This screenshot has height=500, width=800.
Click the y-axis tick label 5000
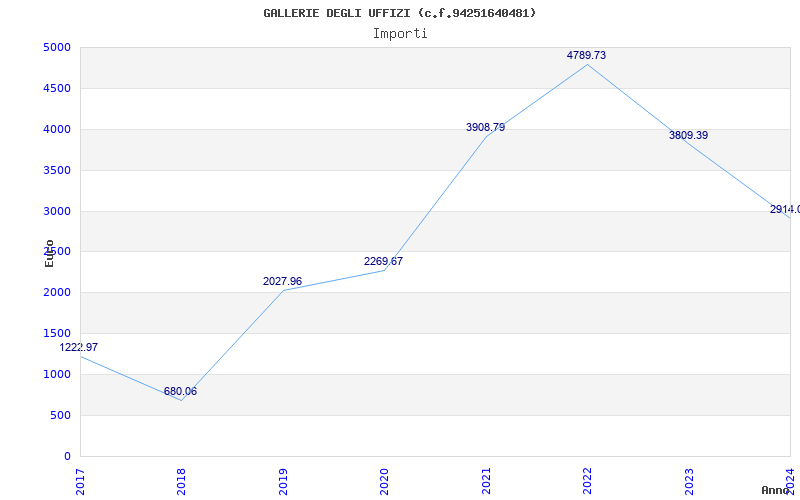point(57,47)
